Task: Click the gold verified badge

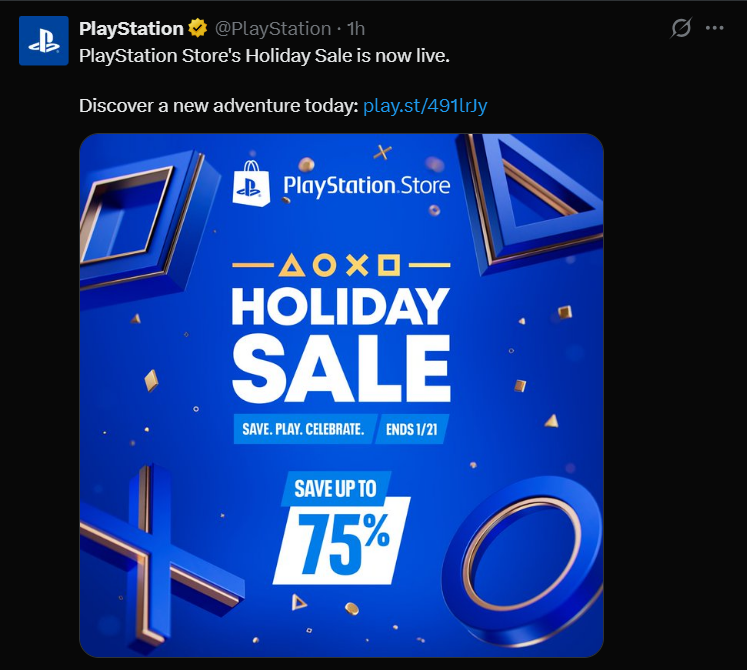Action: [198, 28]
